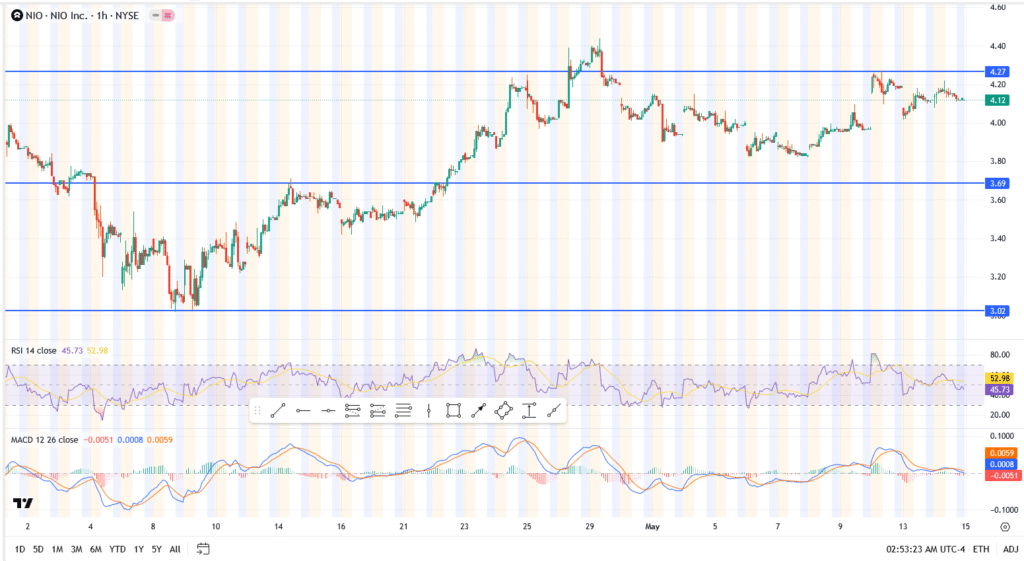This screenshot has height=561, width=1024.
Task: Select the Fib Retracement drawing tool
Action: 353,411
